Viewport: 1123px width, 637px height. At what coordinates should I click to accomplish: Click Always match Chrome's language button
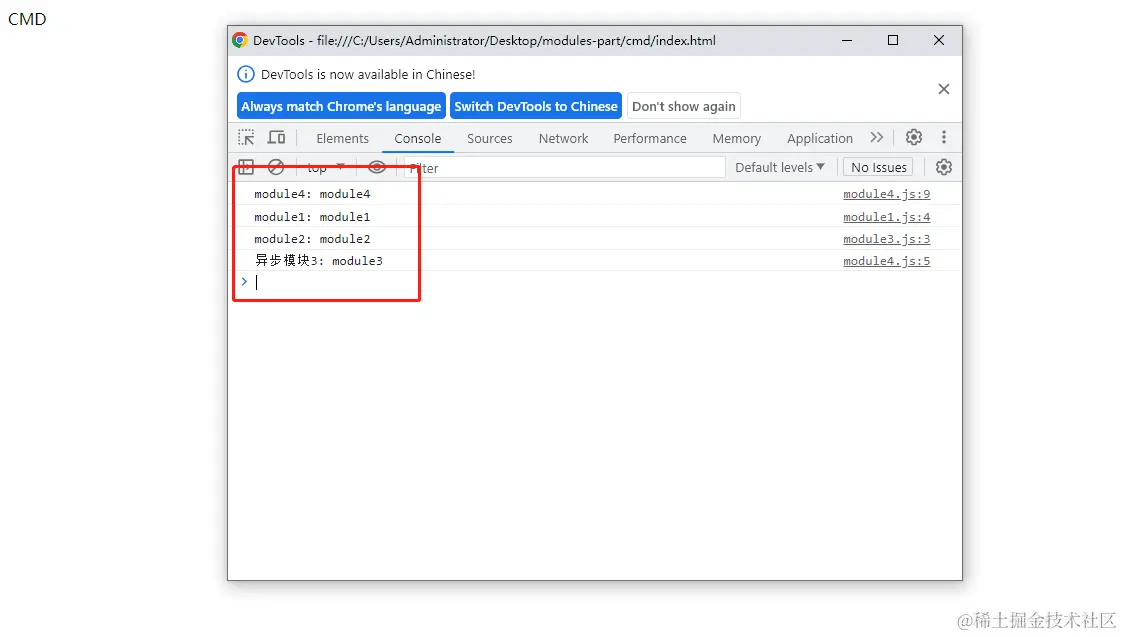tap(341, 106)
